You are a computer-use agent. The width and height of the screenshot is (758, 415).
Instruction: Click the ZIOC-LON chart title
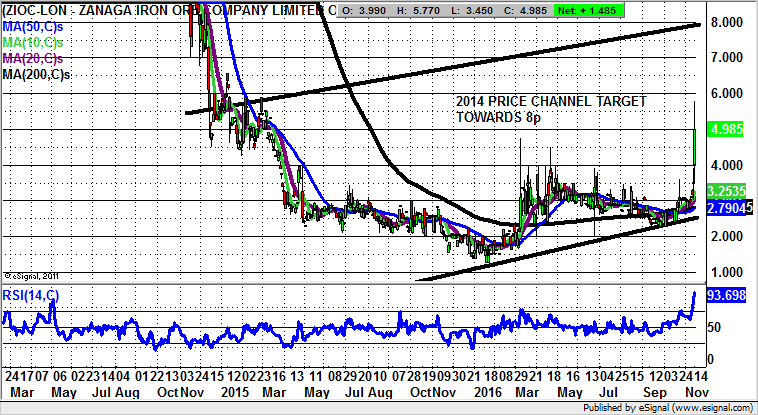tap(165, 10)
